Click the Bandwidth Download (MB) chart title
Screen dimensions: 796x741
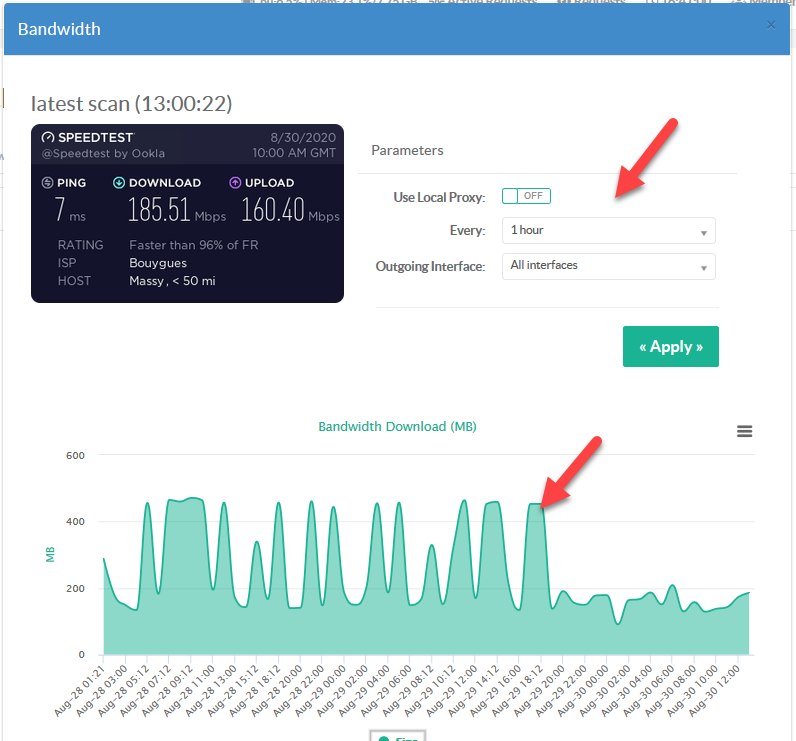pos(397,427)
